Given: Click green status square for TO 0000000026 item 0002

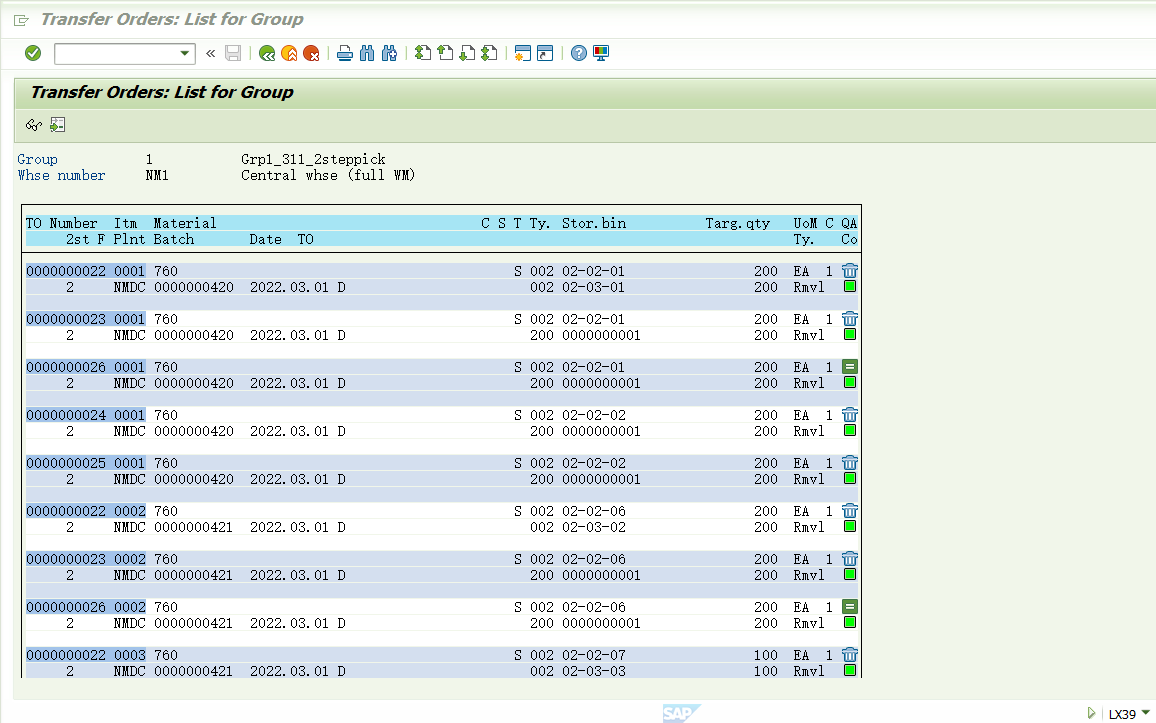Looking at the screenshot, I should (850, 622).
